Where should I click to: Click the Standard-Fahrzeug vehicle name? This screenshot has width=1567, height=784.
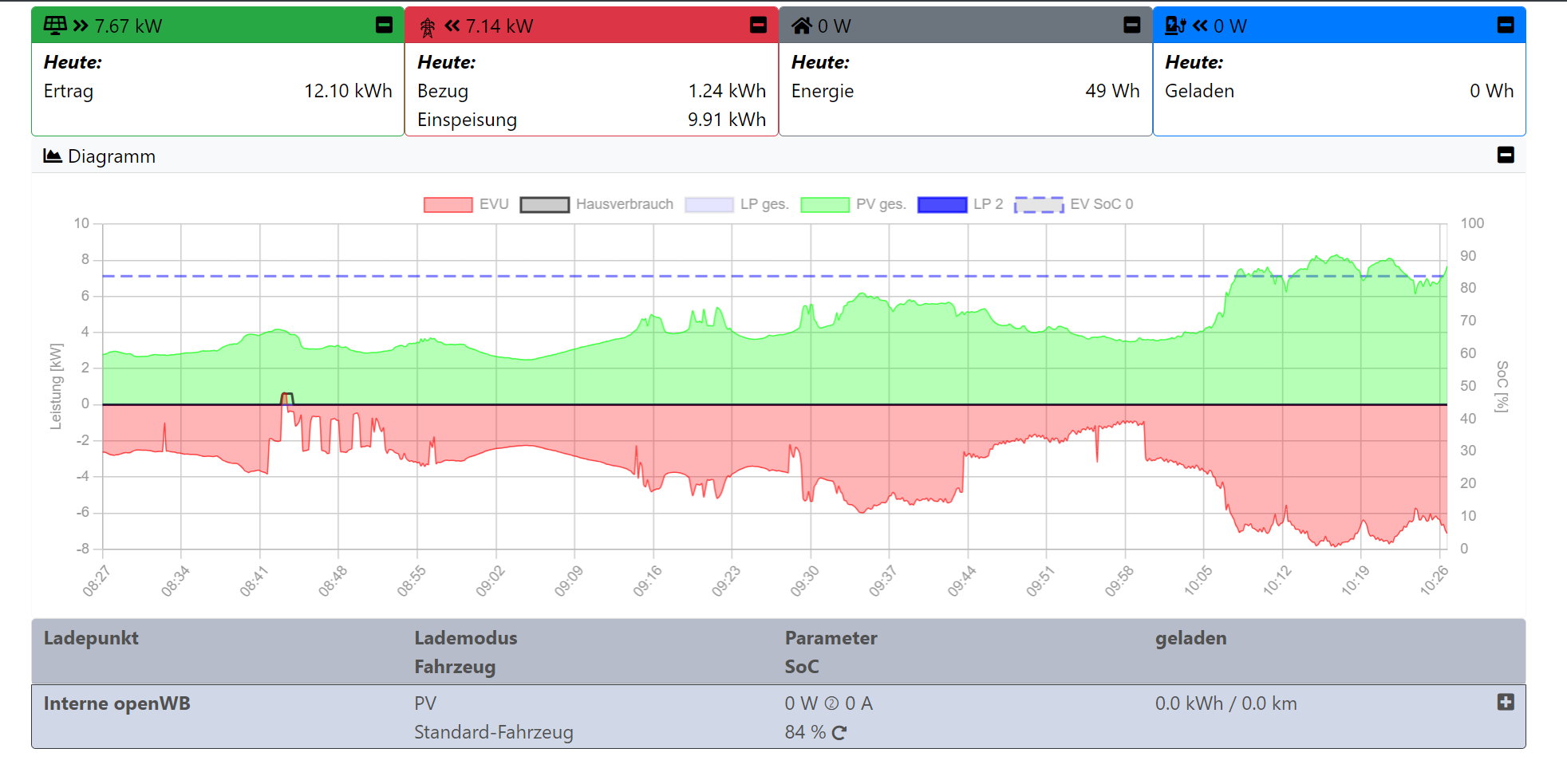493,732
